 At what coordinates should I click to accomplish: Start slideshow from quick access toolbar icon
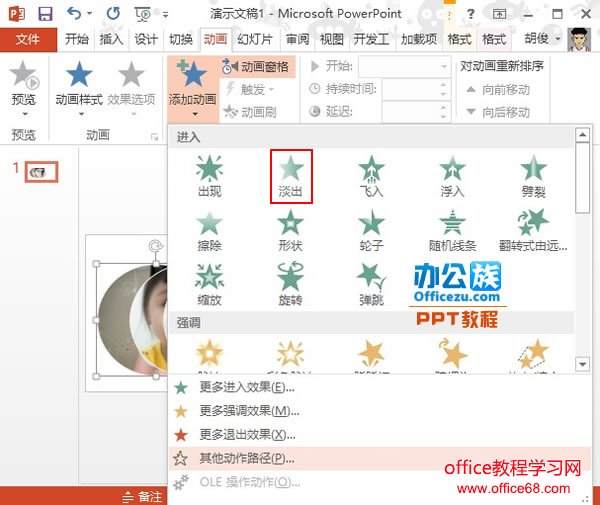pyautogui.click(x=142, y=15)
